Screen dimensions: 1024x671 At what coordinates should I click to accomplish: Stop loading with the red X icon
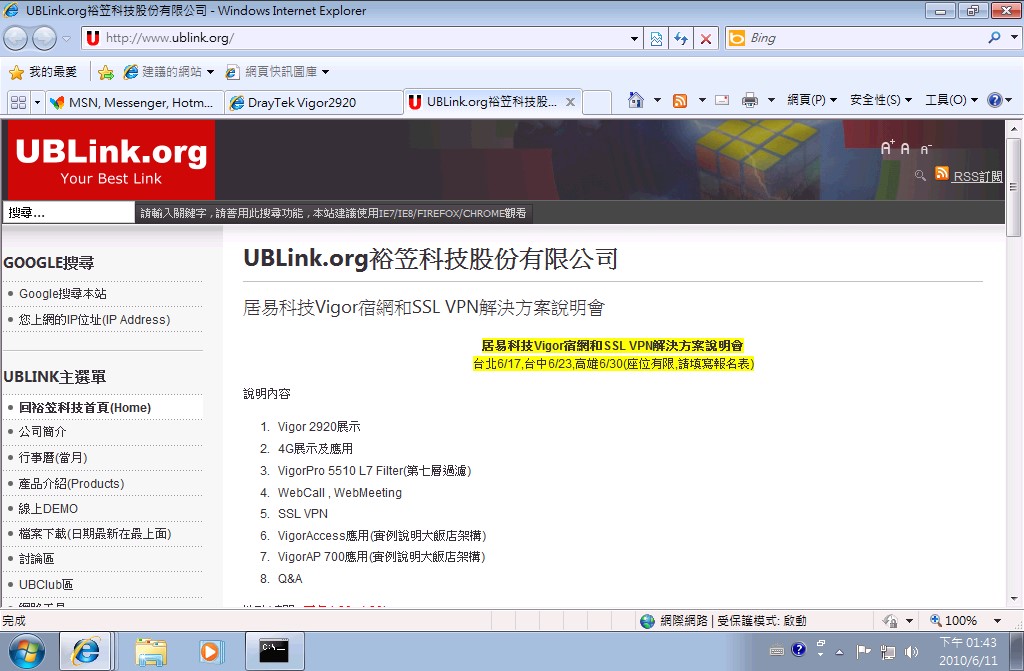pyautogui.click(x=706, y=39)
